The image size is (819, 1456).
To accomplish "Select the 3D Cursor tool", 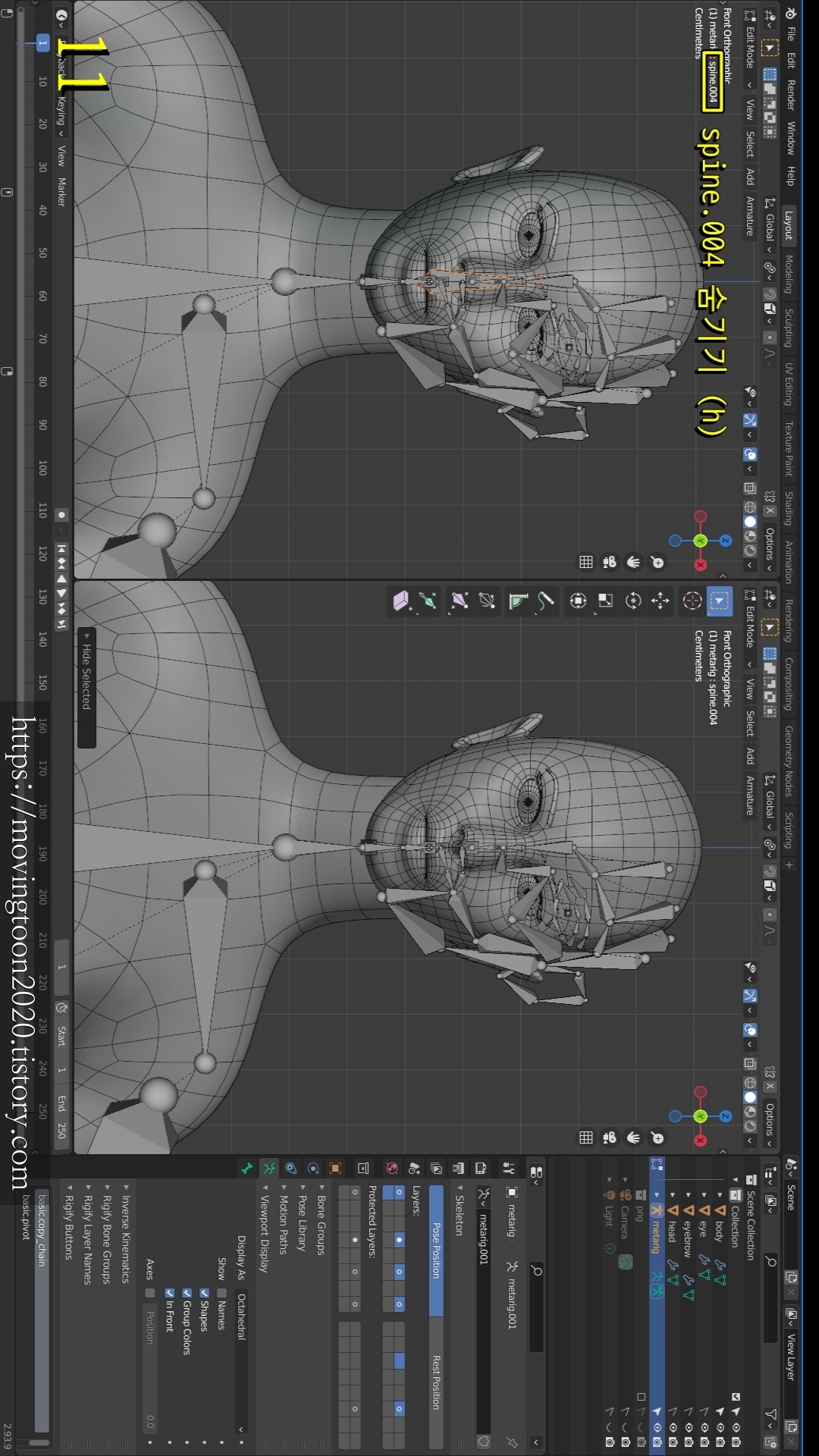I will [692, 601].
